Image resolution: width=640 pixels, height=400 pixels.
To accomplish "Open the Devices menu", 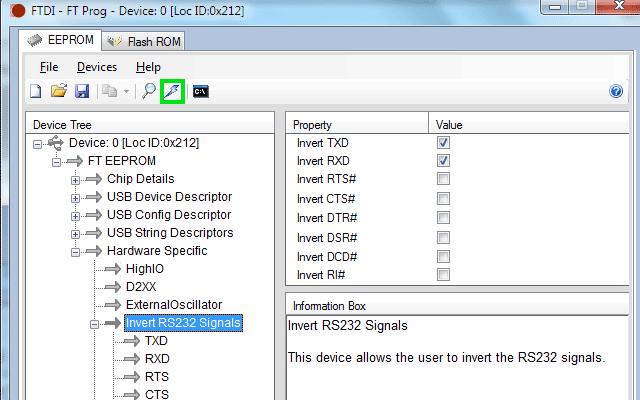I will [x=97, y=67].
